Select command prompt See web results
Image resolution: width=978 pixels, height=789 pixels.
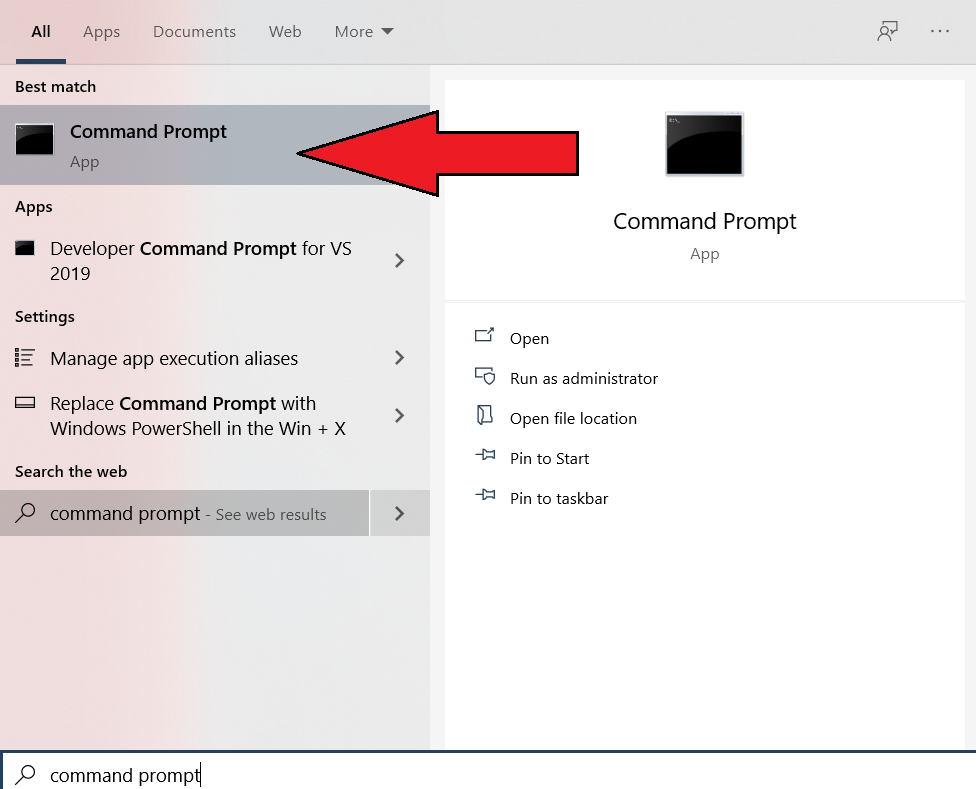tap(185, 513)
